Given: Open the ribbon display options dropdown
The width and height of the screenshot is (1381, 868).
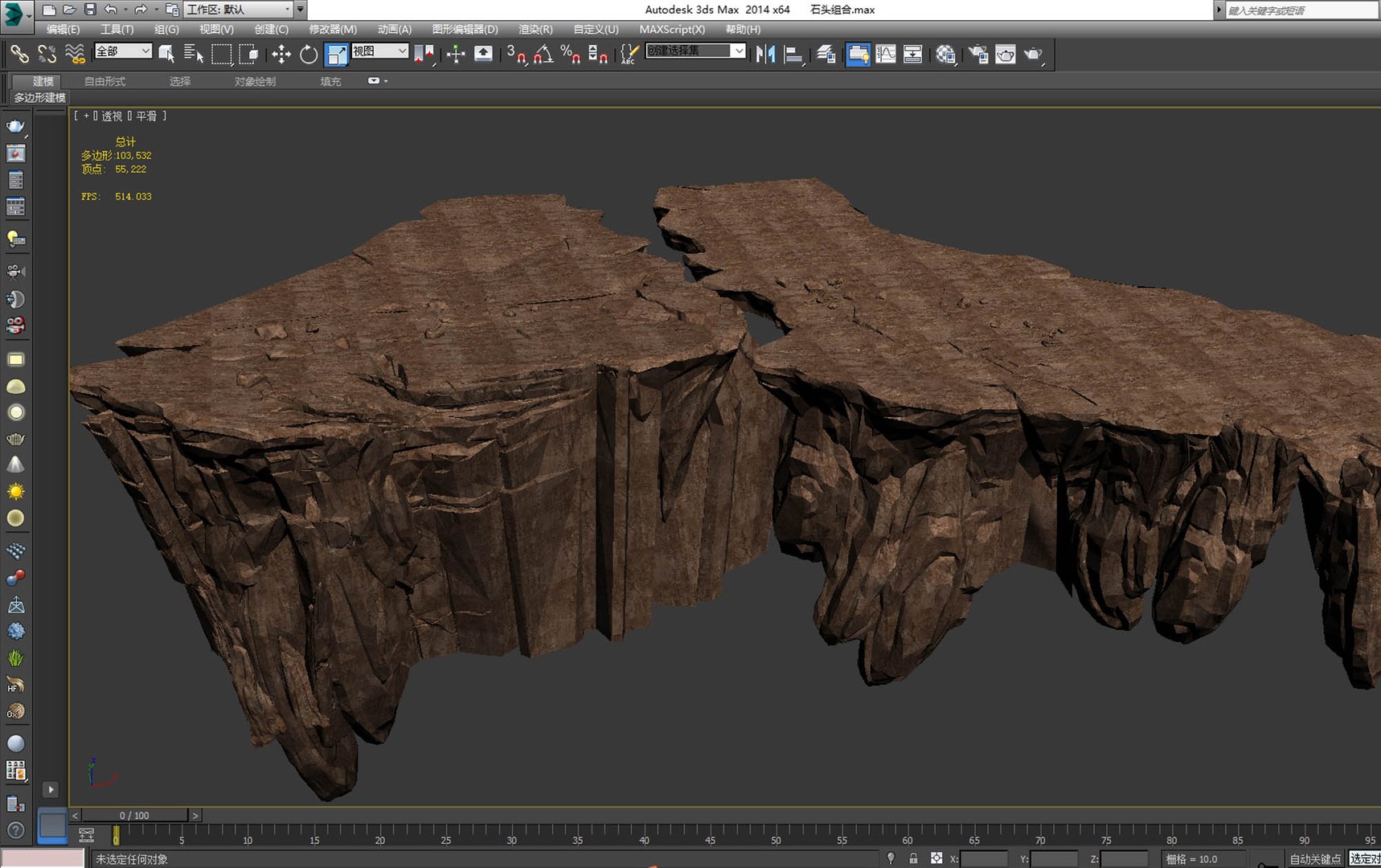Looking at the screenshot, I should (x=377, y=81).
